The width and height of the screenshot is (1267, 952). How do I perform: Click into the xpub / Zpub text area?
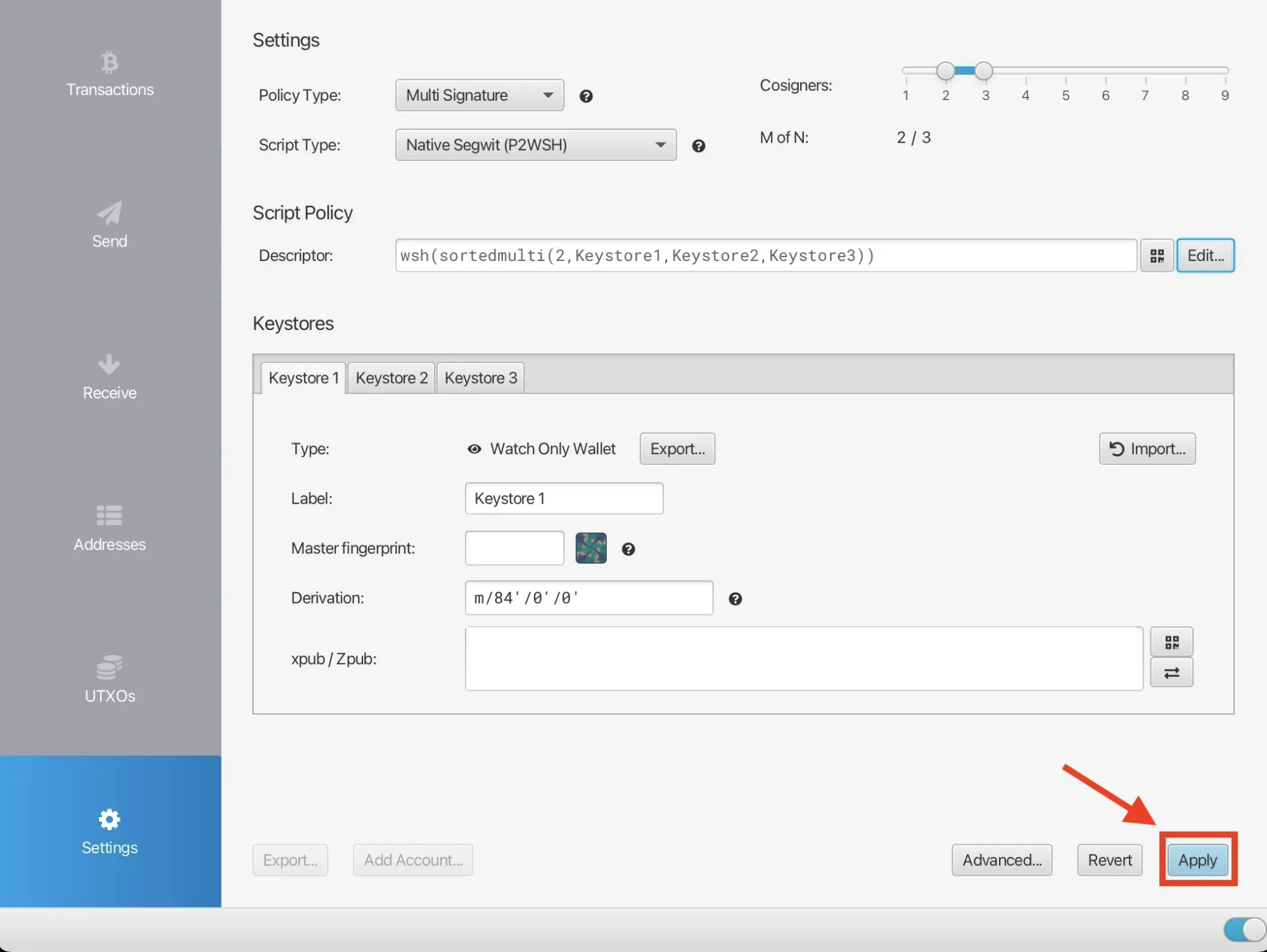804,659
